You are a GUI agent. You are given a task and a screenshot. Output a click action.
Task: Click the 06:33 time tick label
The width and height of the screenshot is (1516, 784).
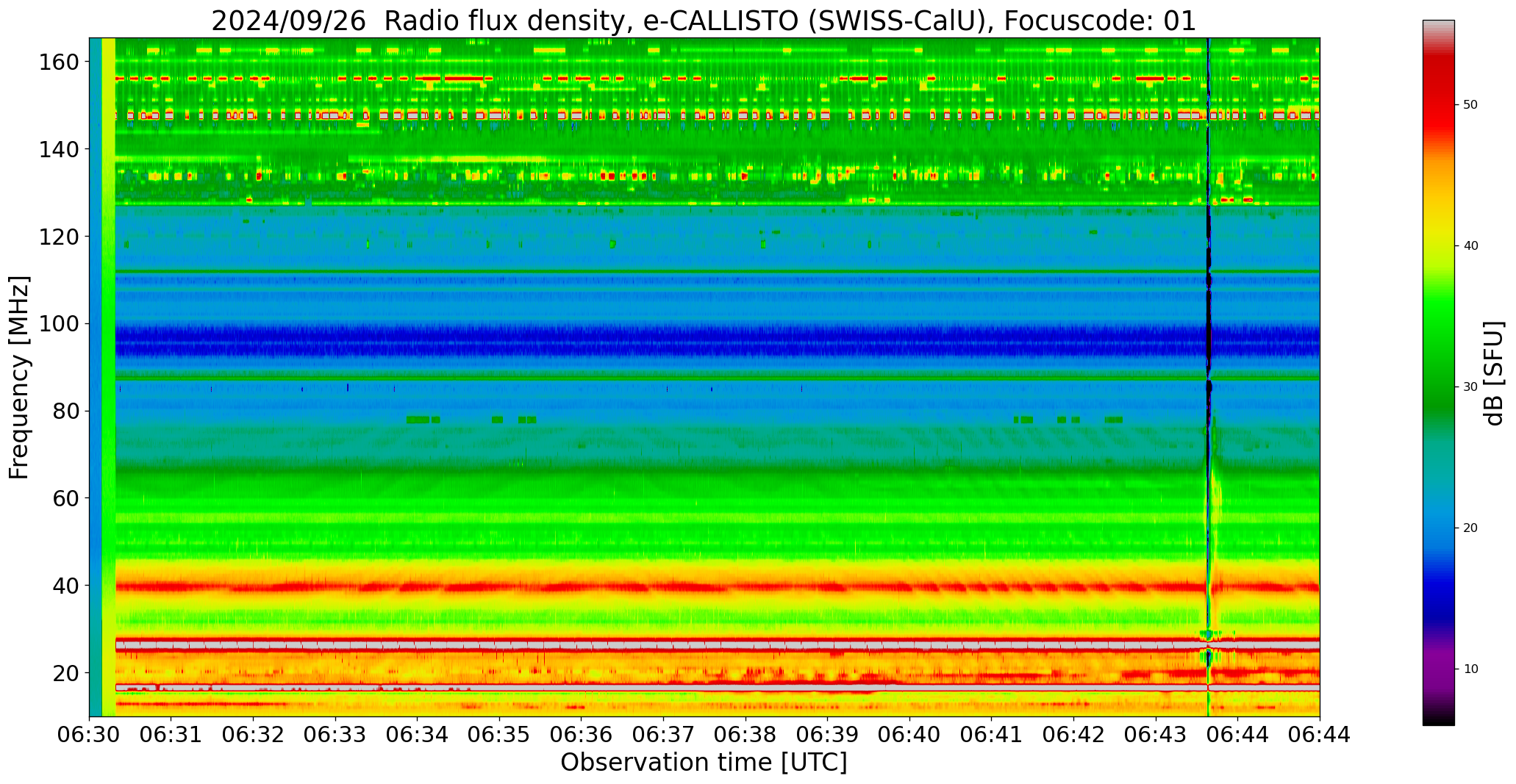pyautogui.click(x=335, y=734)
